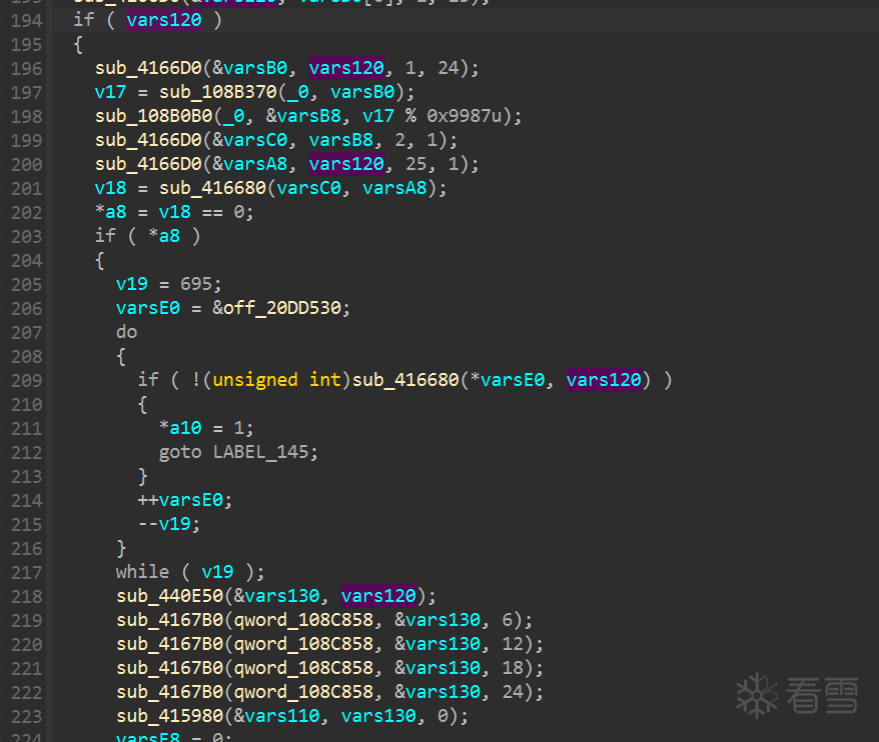Select &varsA8 argument on line 200

(x=249, y=164)
